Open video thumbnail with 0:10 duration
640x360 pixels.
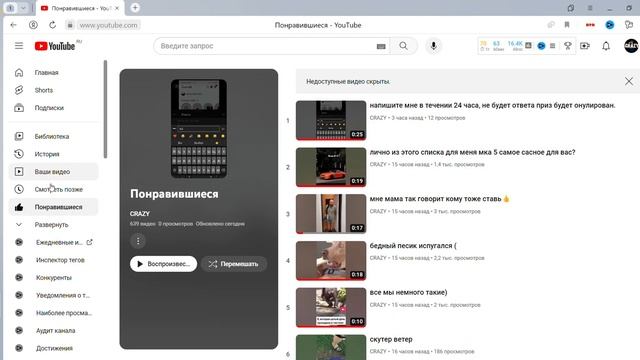[x=331, y=307]
